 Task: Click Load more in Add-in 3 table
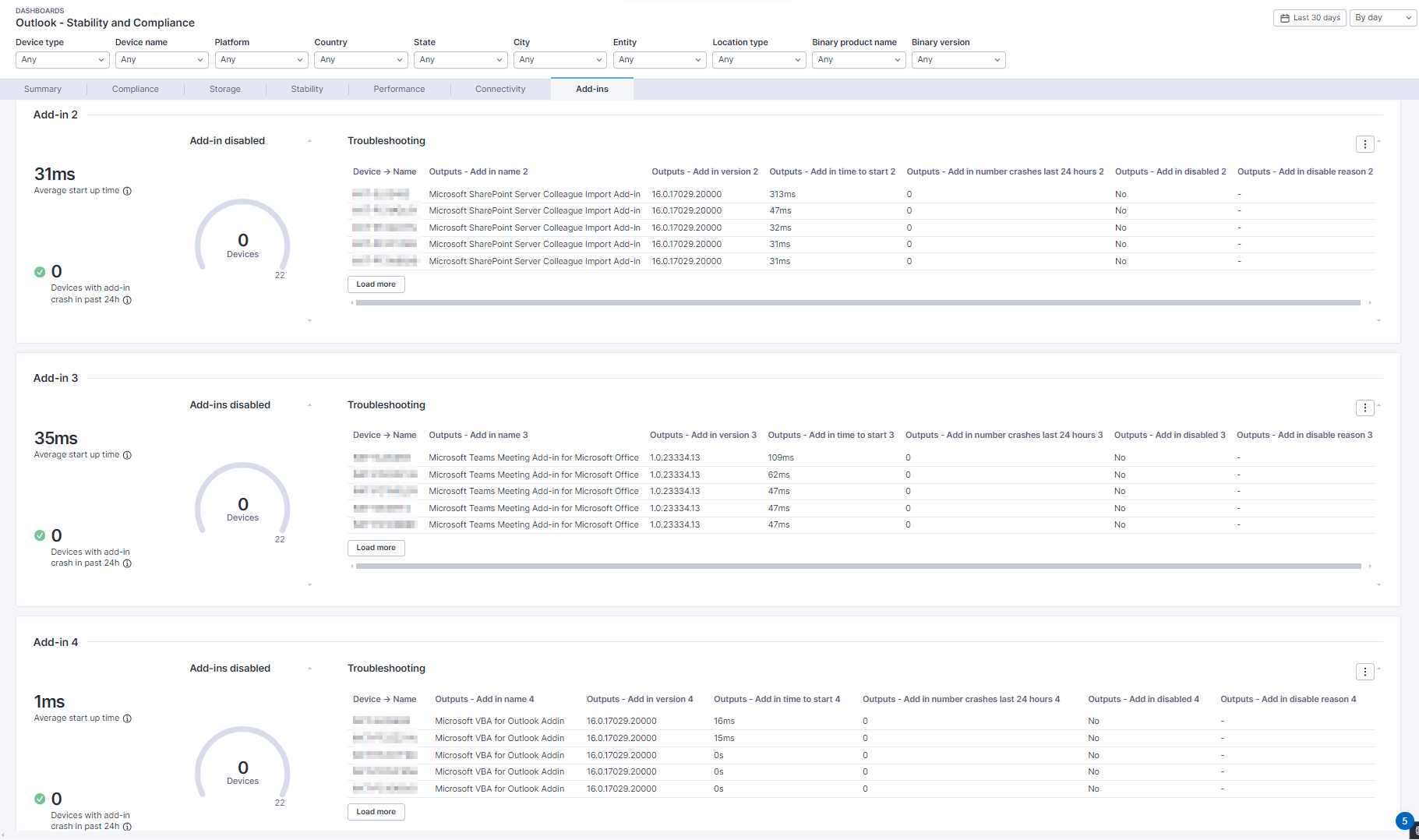click(376, 548)
